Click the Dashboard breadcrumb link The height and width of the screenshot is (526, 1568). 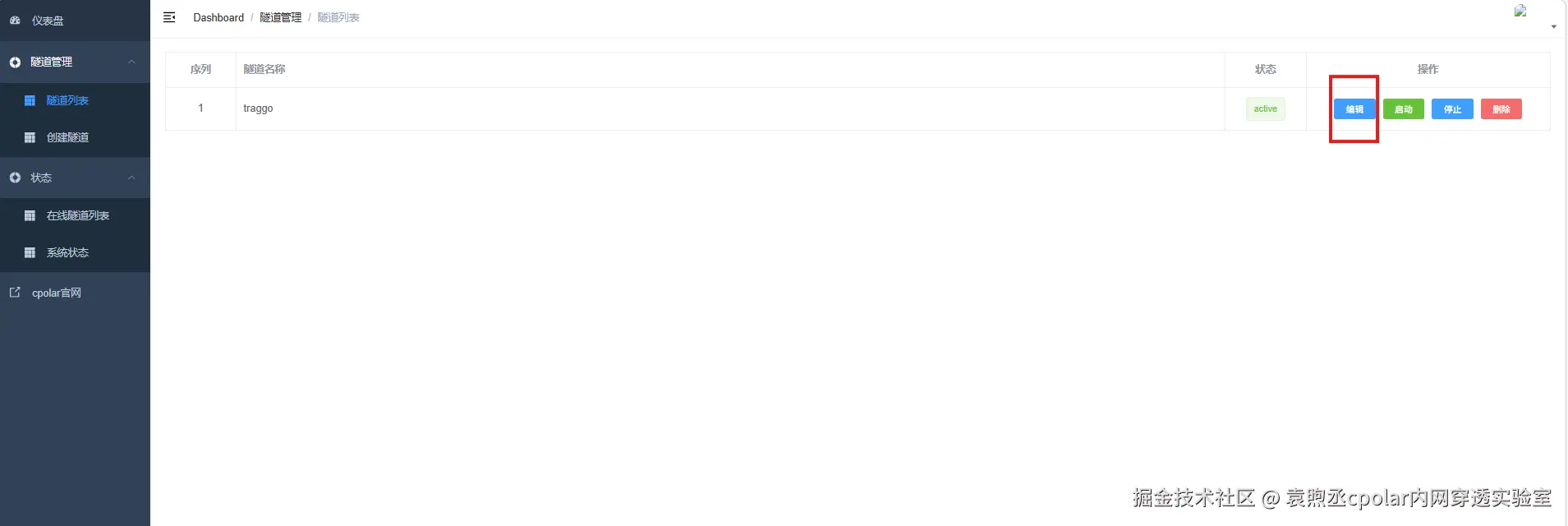pos(218,17)
